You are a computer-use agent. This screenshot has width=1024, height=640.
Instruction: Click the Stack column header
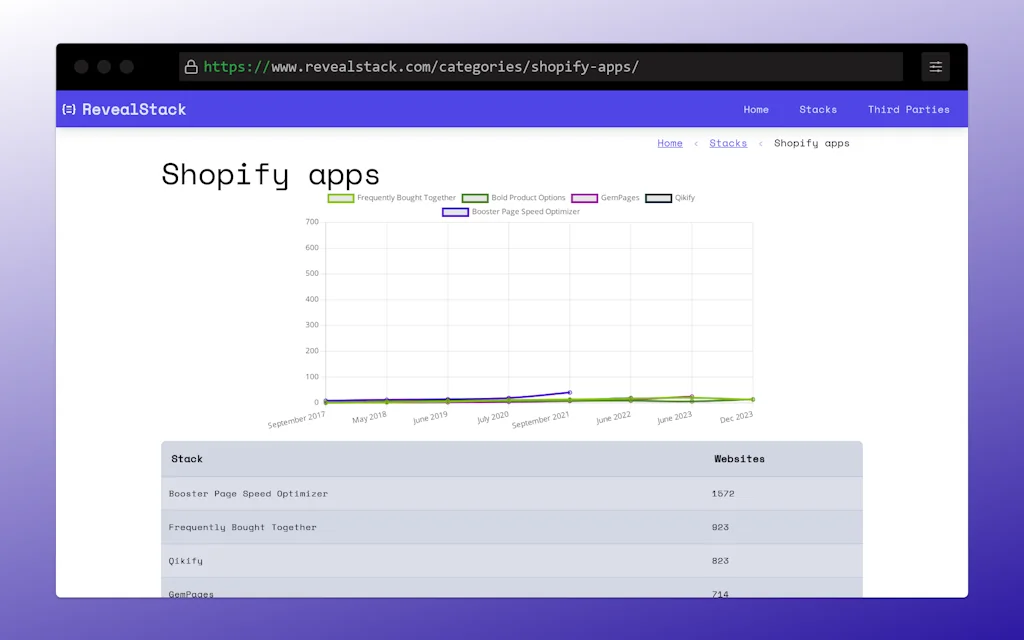(187, 459)
